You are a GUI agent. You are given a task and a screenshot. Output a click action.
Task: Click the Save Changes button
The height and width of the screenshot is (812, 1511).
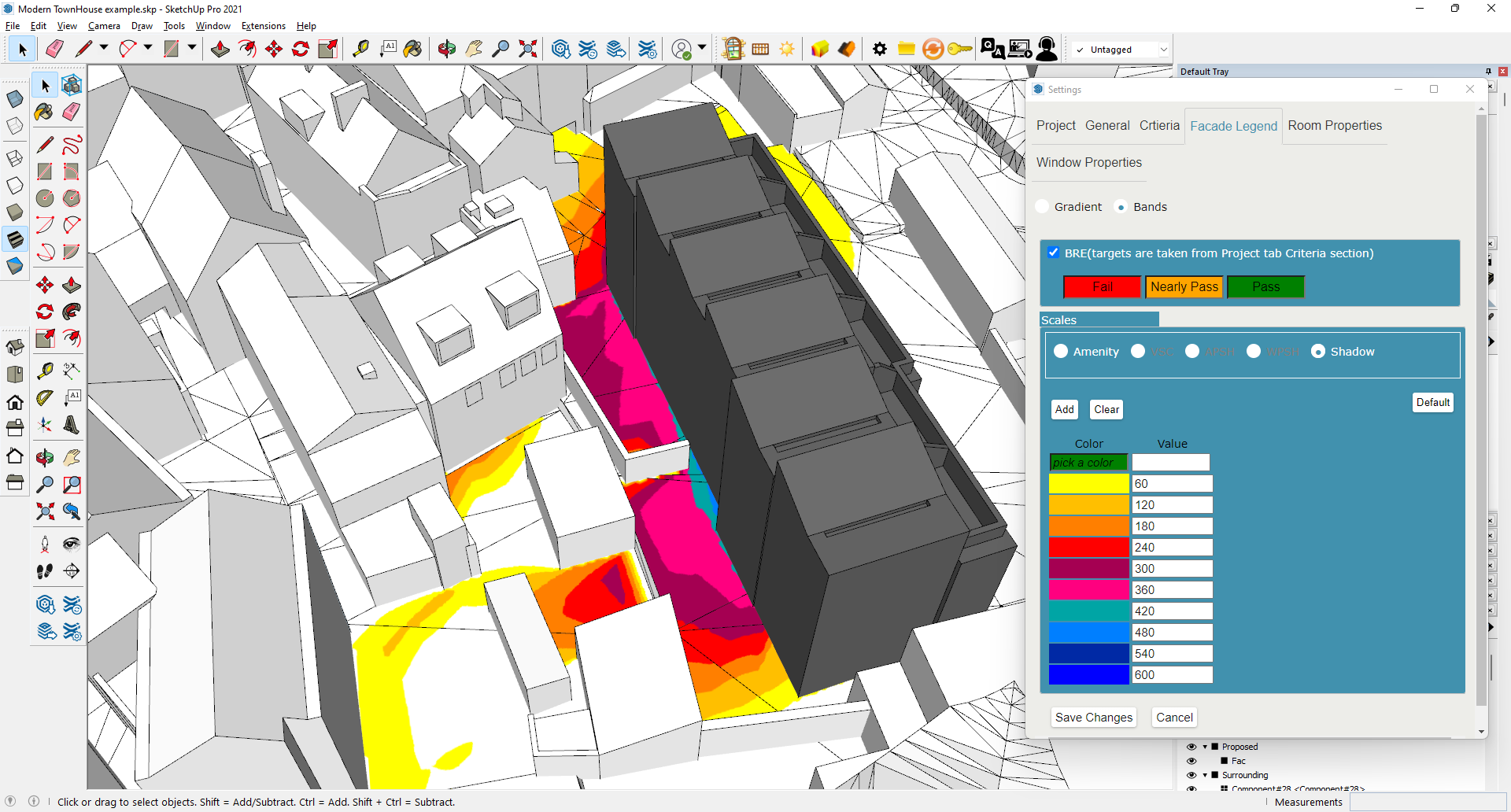[x=1093, y=717]
